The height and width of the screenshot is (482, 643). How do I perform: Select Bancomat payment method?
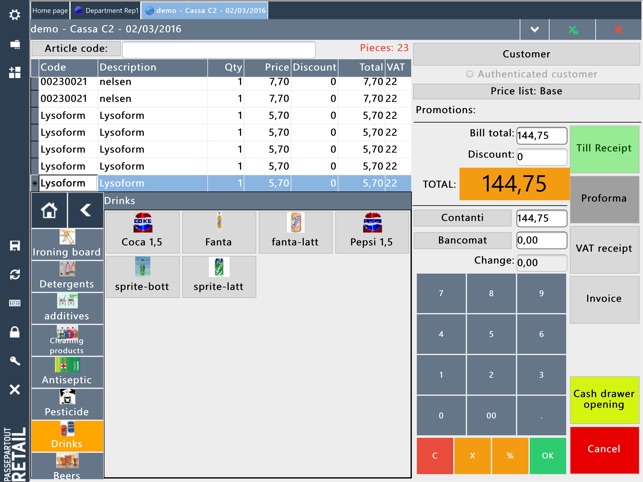(x=463, y=240)
